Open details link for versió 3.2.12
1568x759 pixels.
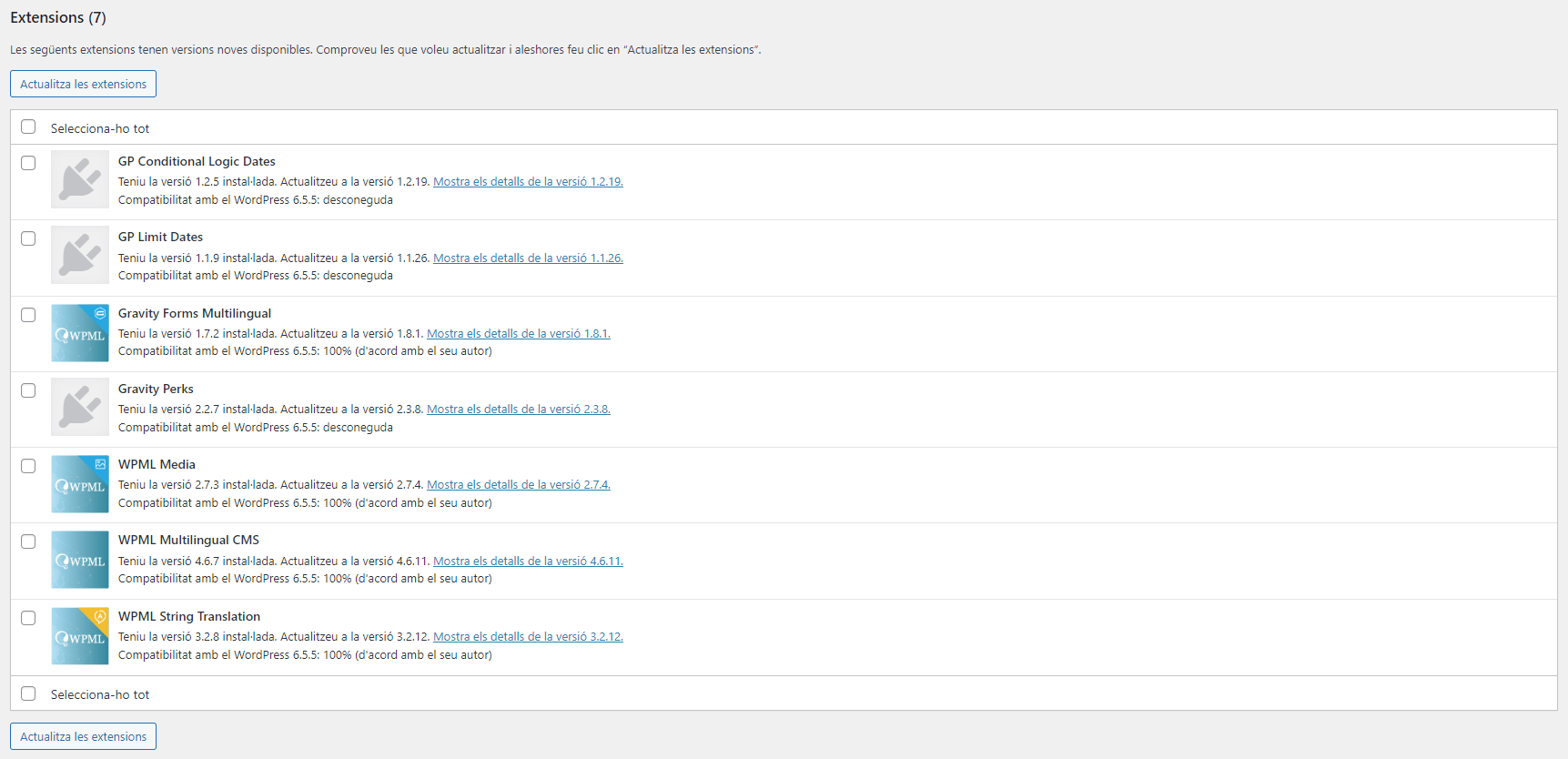tap(528, 637)
